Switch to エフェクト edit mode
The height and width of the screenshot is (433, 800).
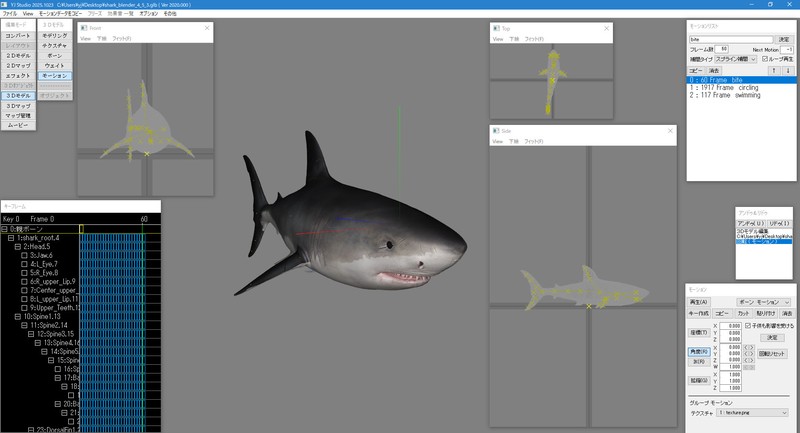[x=18, y=75]
